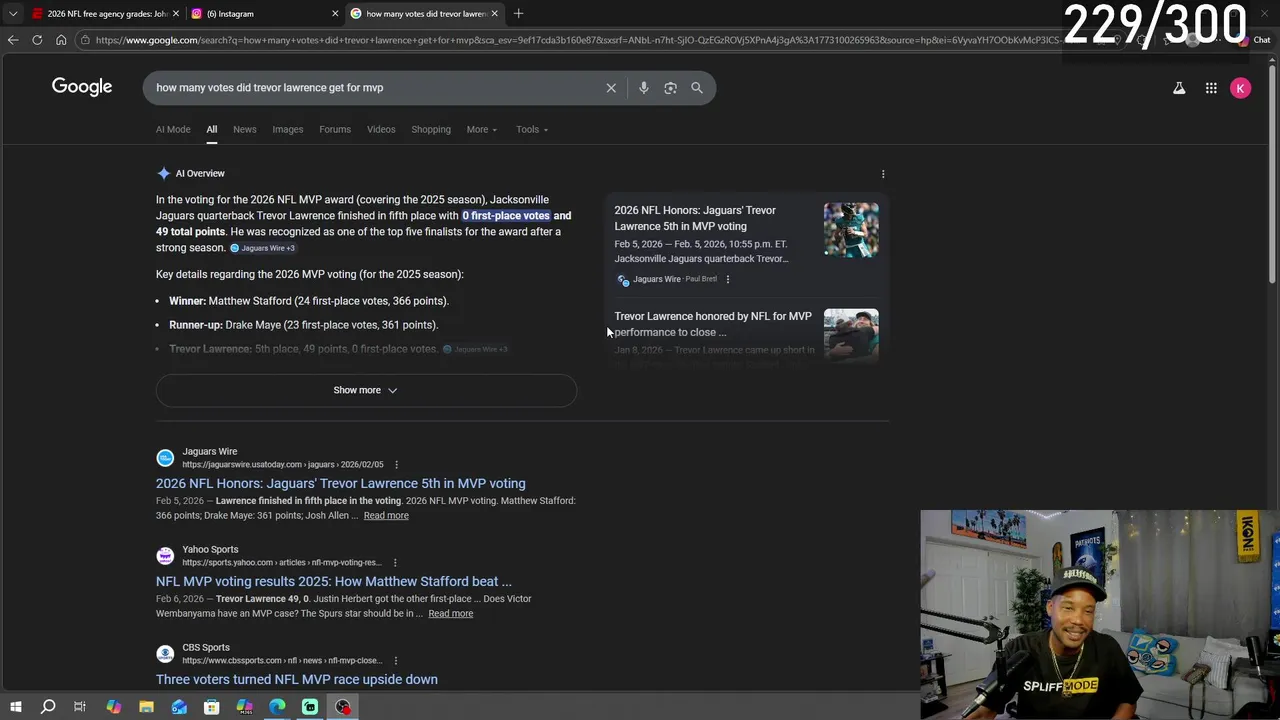Close the Instagram tab

coord(335,14)
